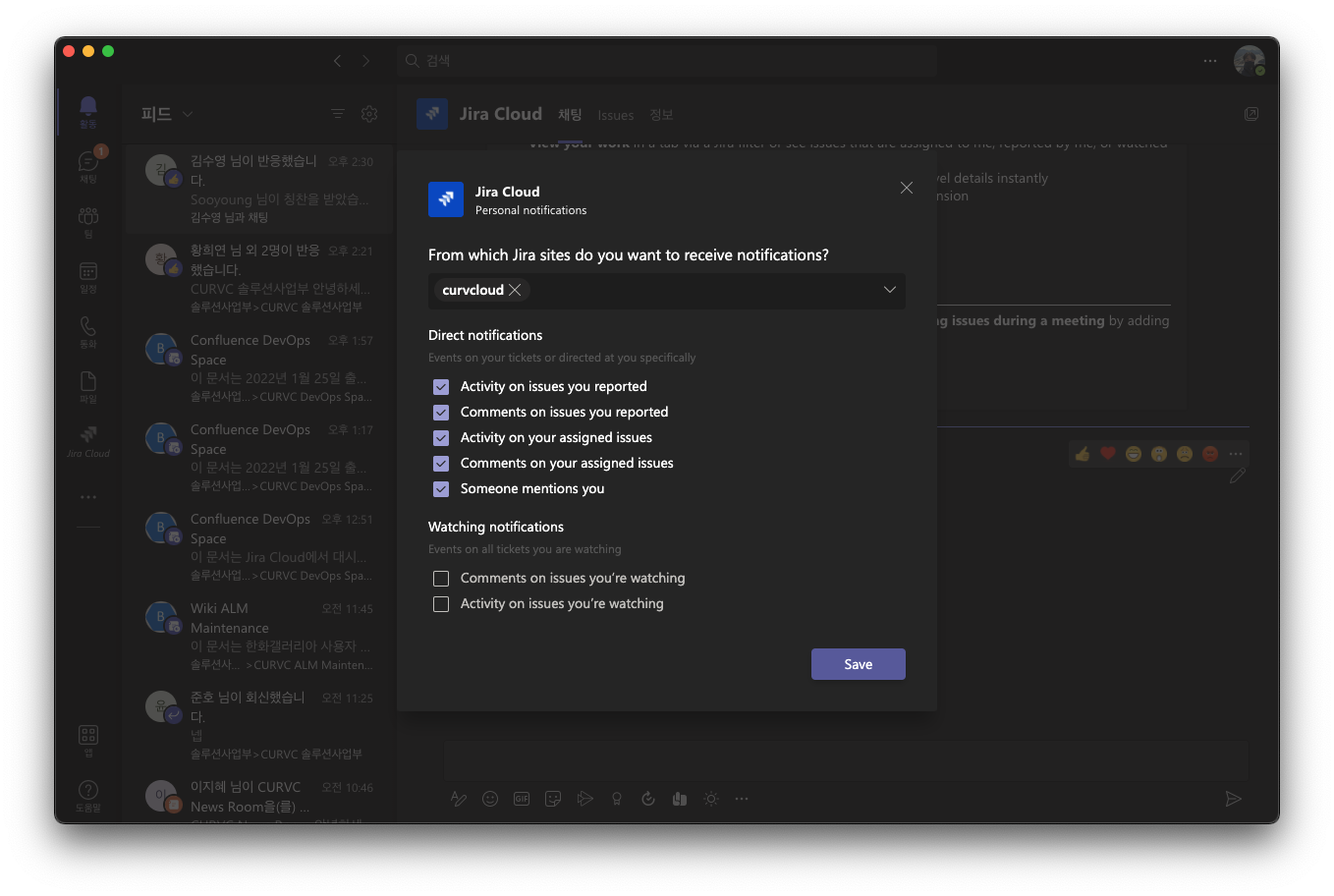Uncheck Comments on your assigned issues

pos(441,464)
